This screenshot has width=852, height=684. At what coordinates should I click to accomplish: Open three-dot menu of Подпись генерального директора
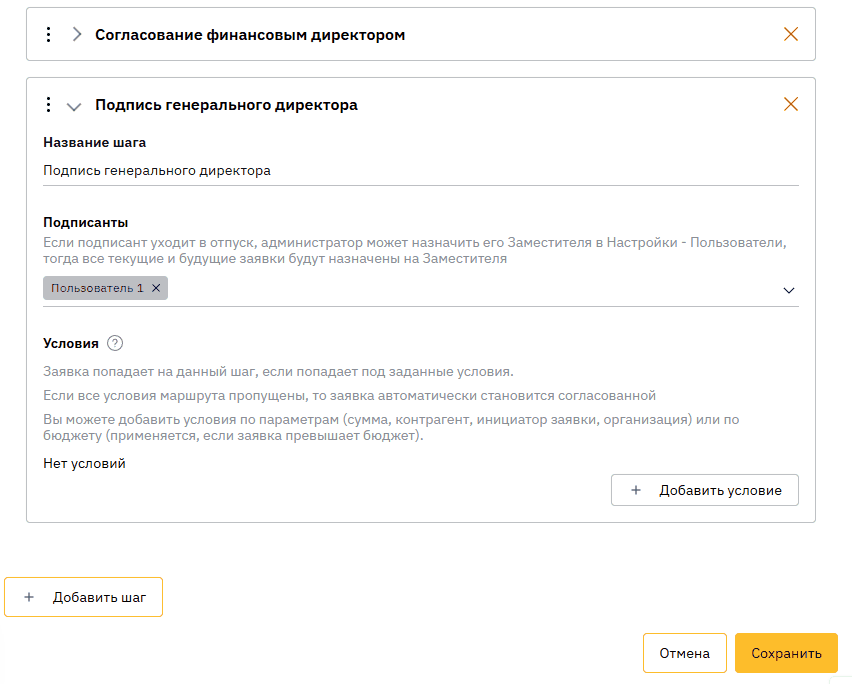point(48,105)
